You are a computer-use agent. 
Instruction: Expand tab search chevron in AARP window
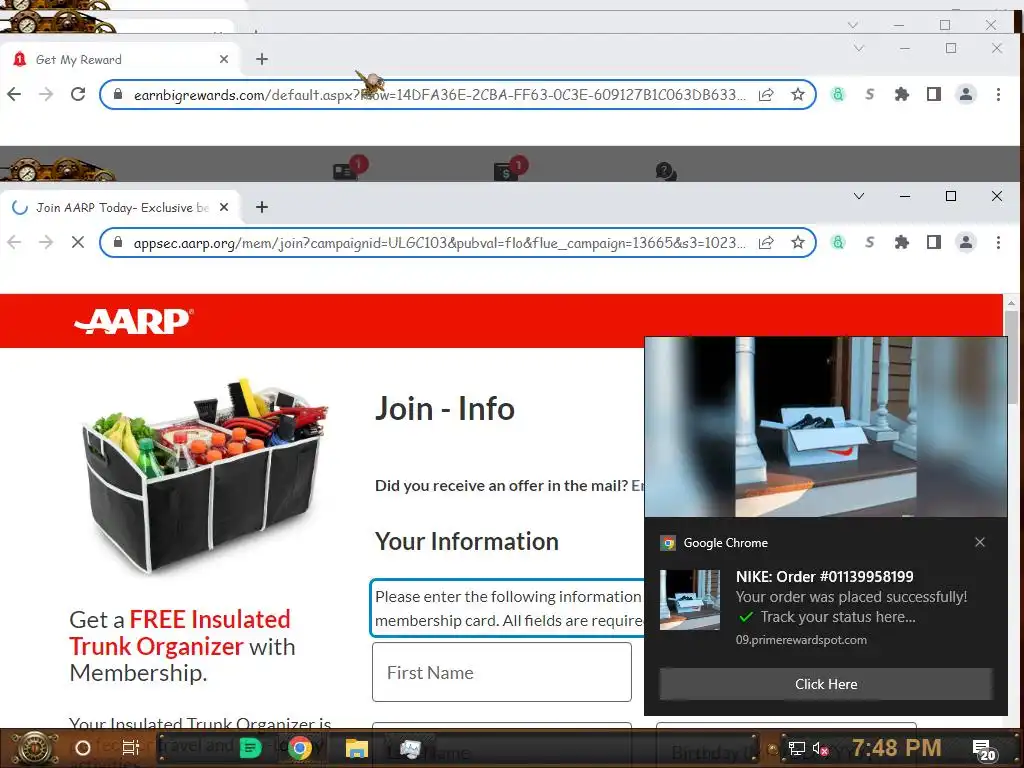pyautogui.click(x=859, y=196)
